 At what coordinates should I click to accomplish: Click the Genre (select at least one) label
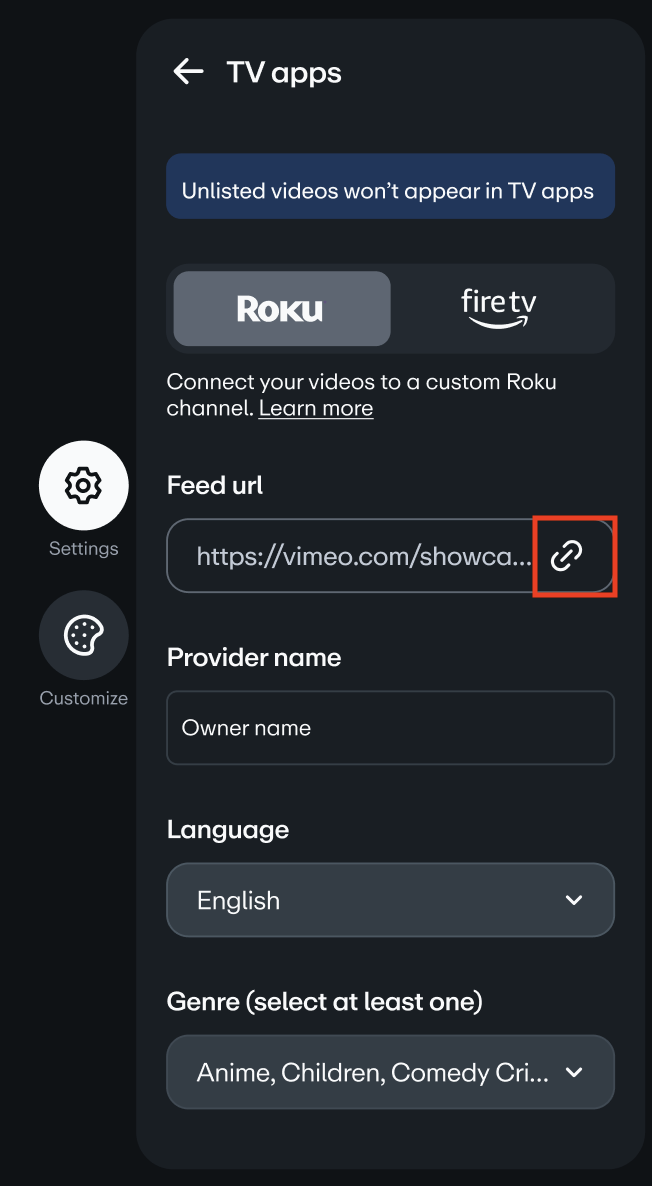click(x=325, y=1000)
